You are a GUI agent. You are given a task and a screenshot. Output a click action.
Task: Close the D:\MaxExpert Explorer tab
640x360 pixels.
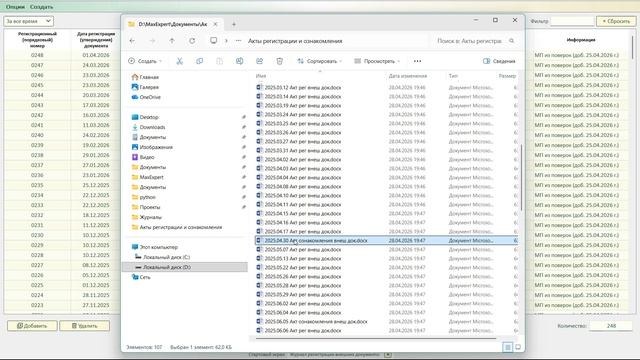[x=216, y=24]
